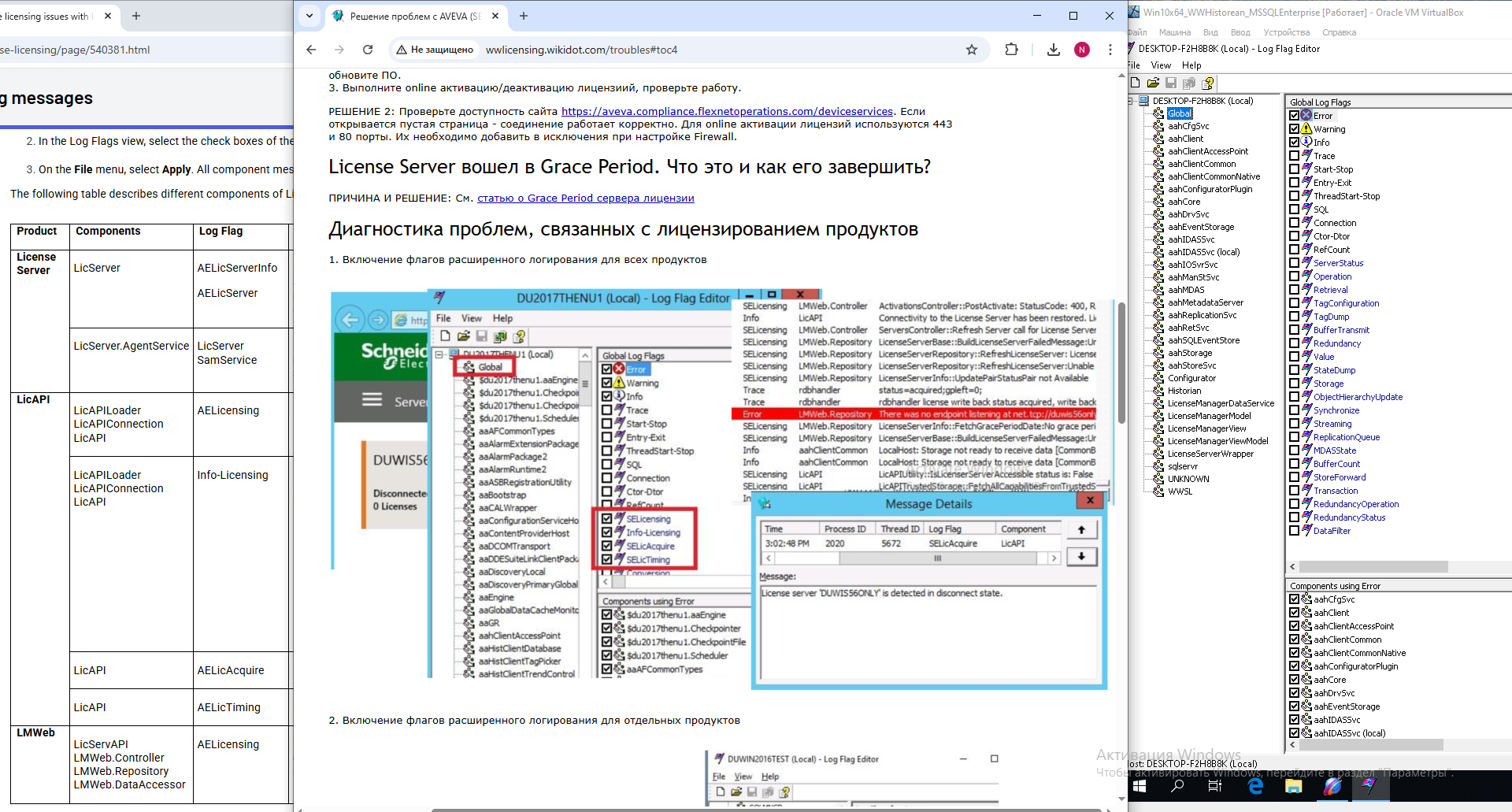This screenshot has height=812, width=1512.
Task: Open the Grace Period license server article link
Action: point(586,198)
